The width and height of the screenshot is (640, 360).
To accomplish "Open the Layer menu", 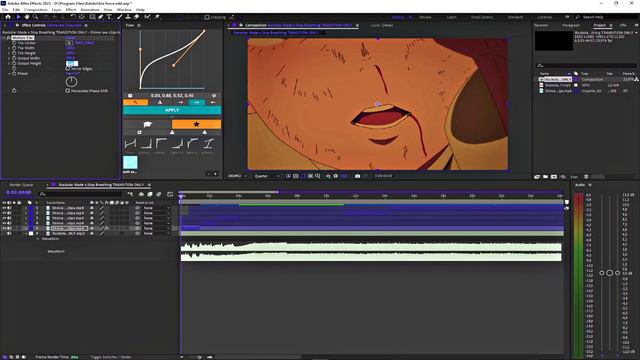I will click(x=56, y=9).
